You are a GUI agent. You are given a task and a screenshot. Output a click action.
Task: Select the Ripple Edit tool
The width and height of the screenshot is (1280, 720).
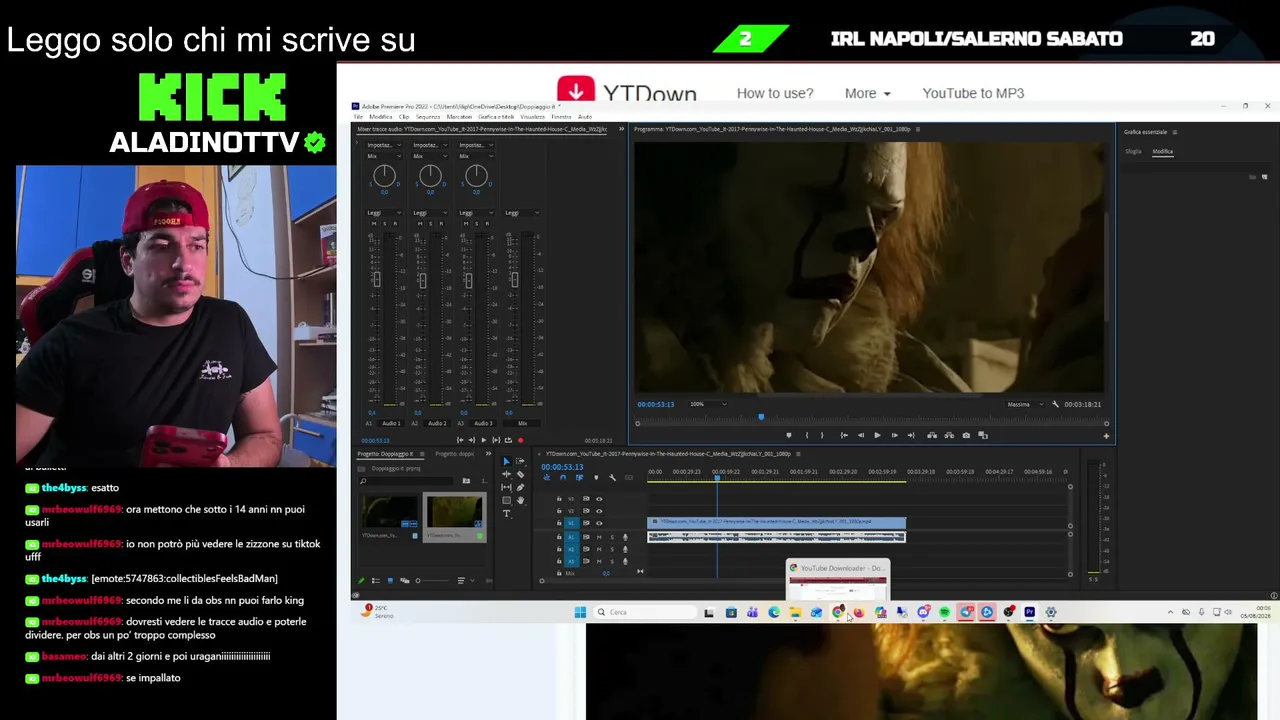pos(506,475)
